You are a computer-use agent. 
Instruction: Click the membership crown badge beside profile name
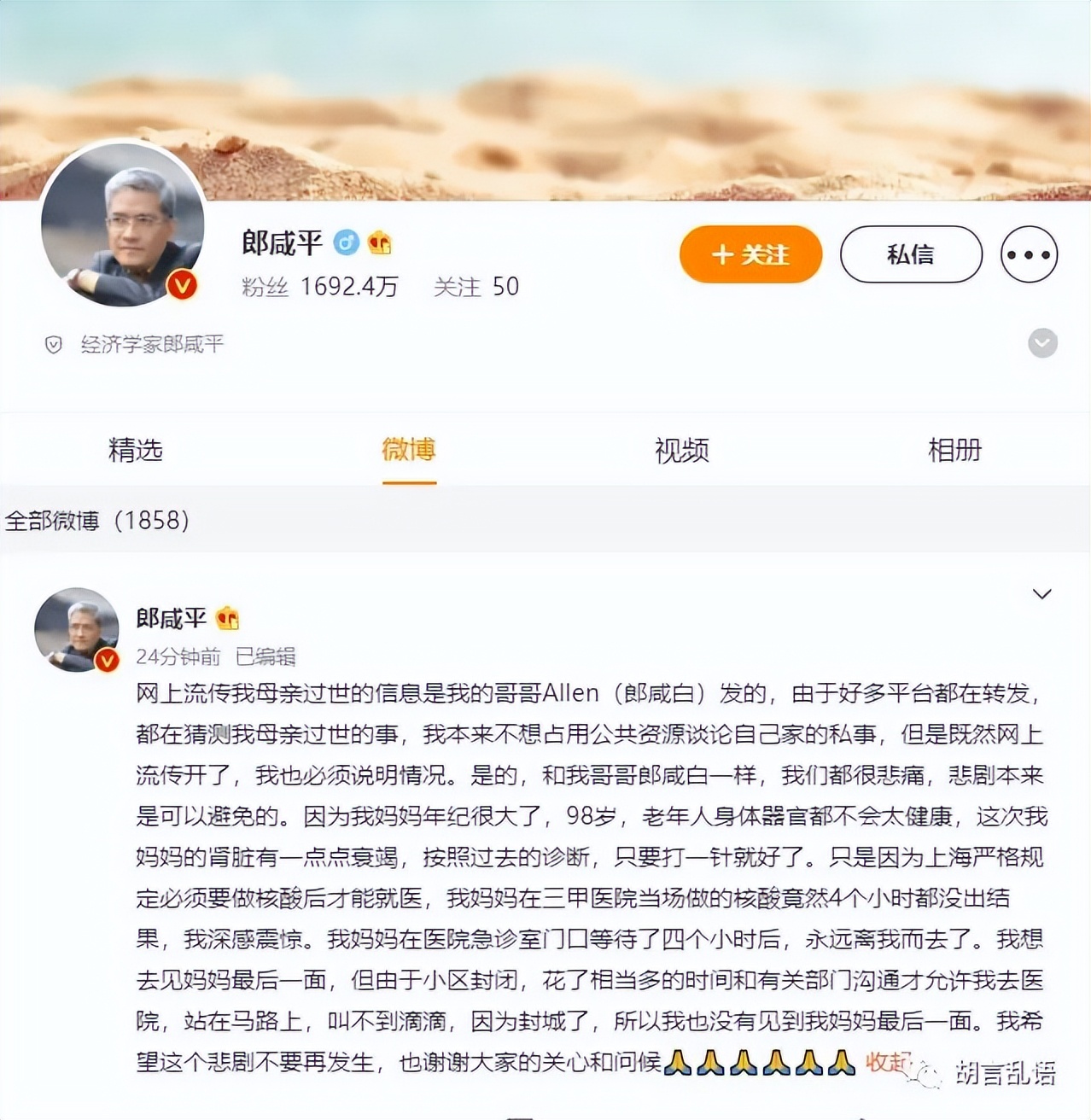pyautogui.click(x=380, y=243)
